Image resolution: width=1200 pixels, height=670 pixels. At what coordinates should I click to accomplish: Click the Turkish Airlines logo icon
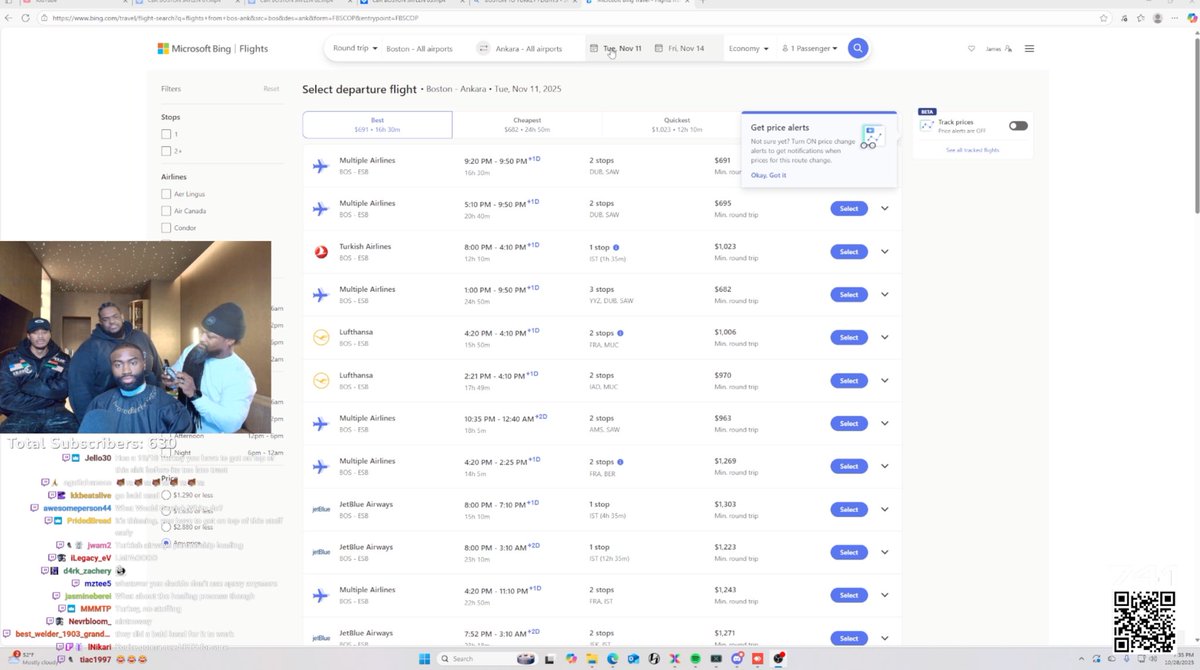click(x=321, y=252)
